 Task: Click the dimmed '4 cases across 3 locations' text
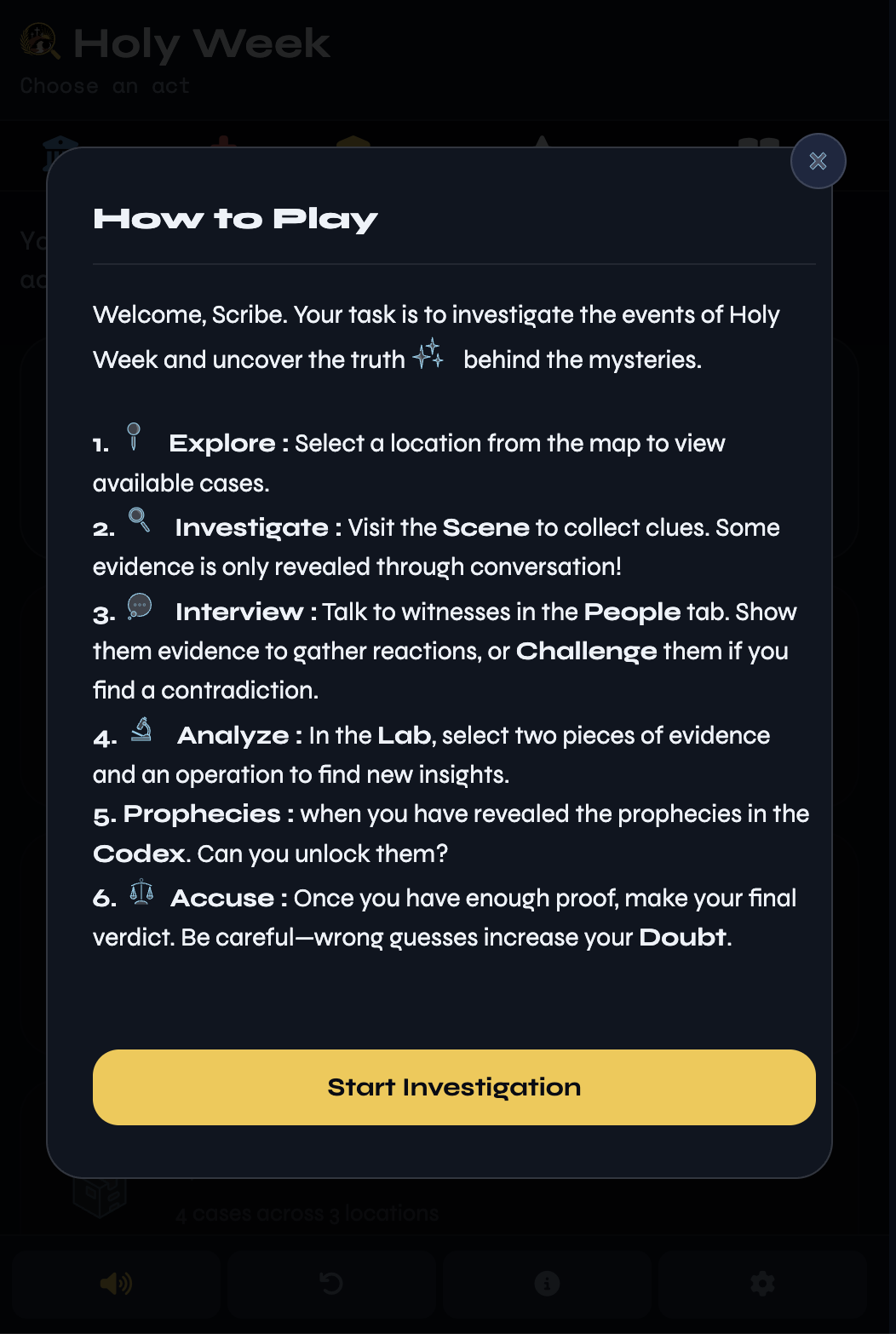tap(307, 1213)
